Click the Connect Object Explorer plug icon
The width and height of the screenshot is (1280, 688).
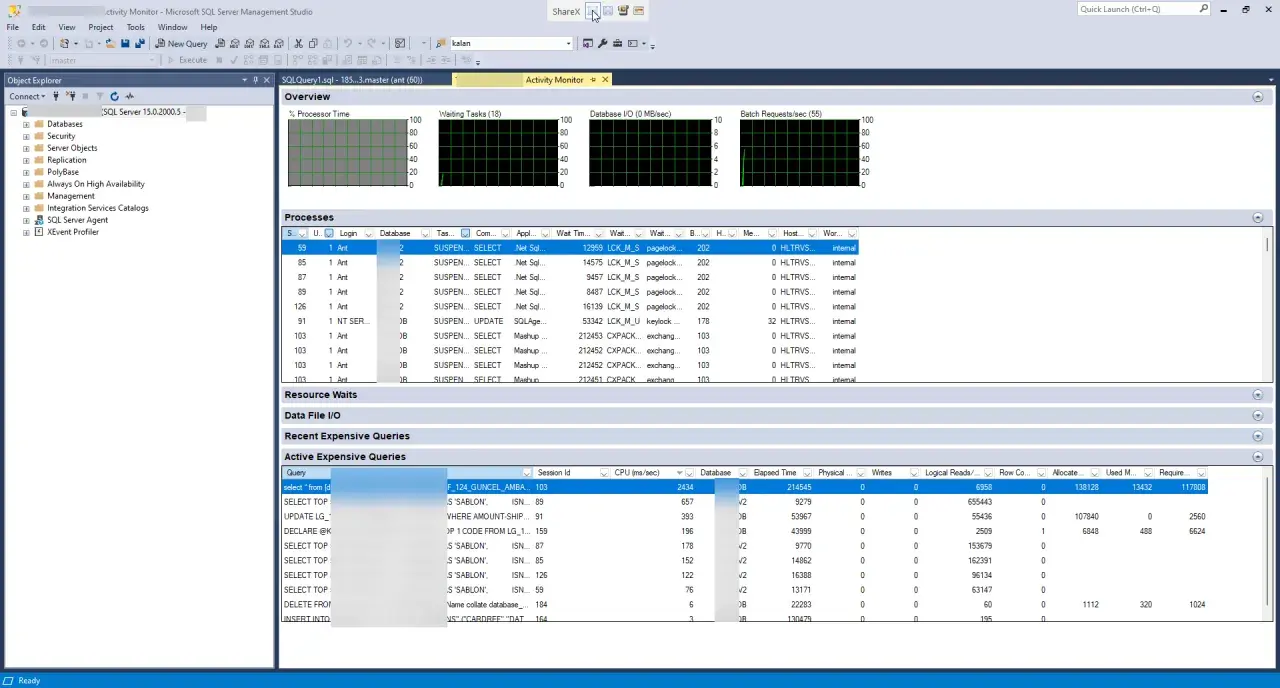[x=55, y=96]
